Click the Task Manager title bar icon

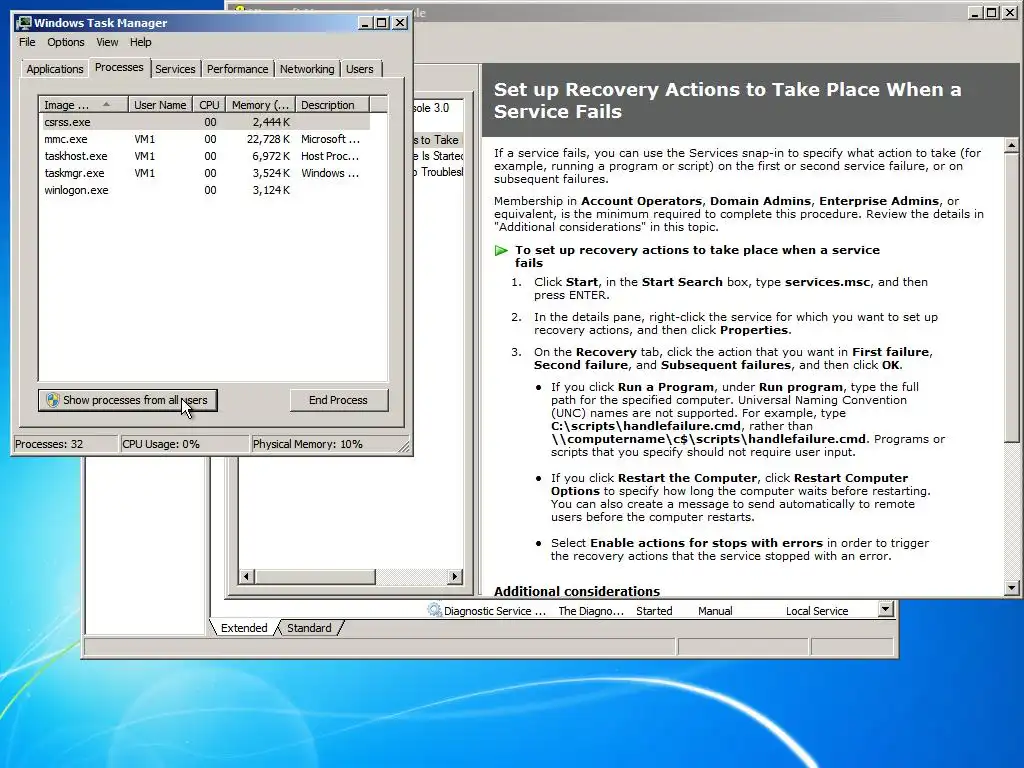[x=24, y=23]
